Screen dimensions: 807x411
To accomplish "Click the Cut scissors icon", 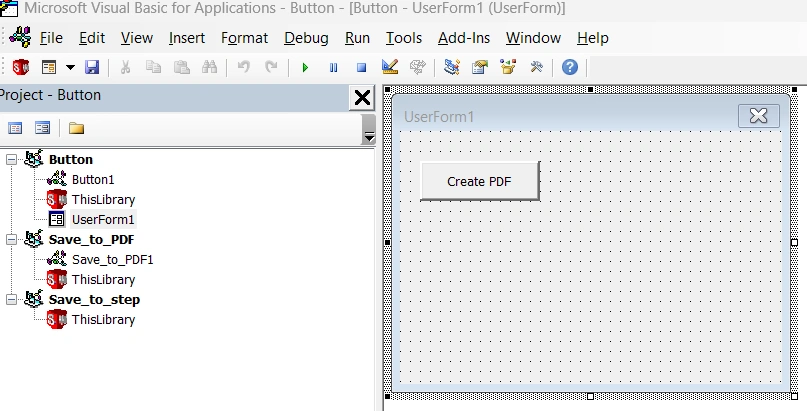I will pyautogui.click(x=125, y=67).
